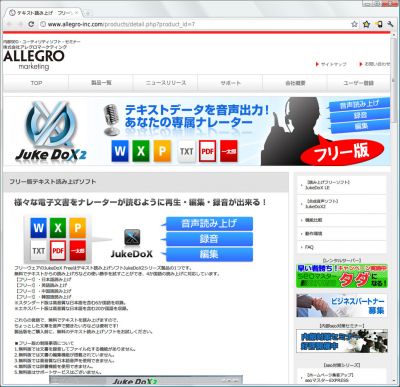Click the blue Word icon in the top banner

(120, 151)
